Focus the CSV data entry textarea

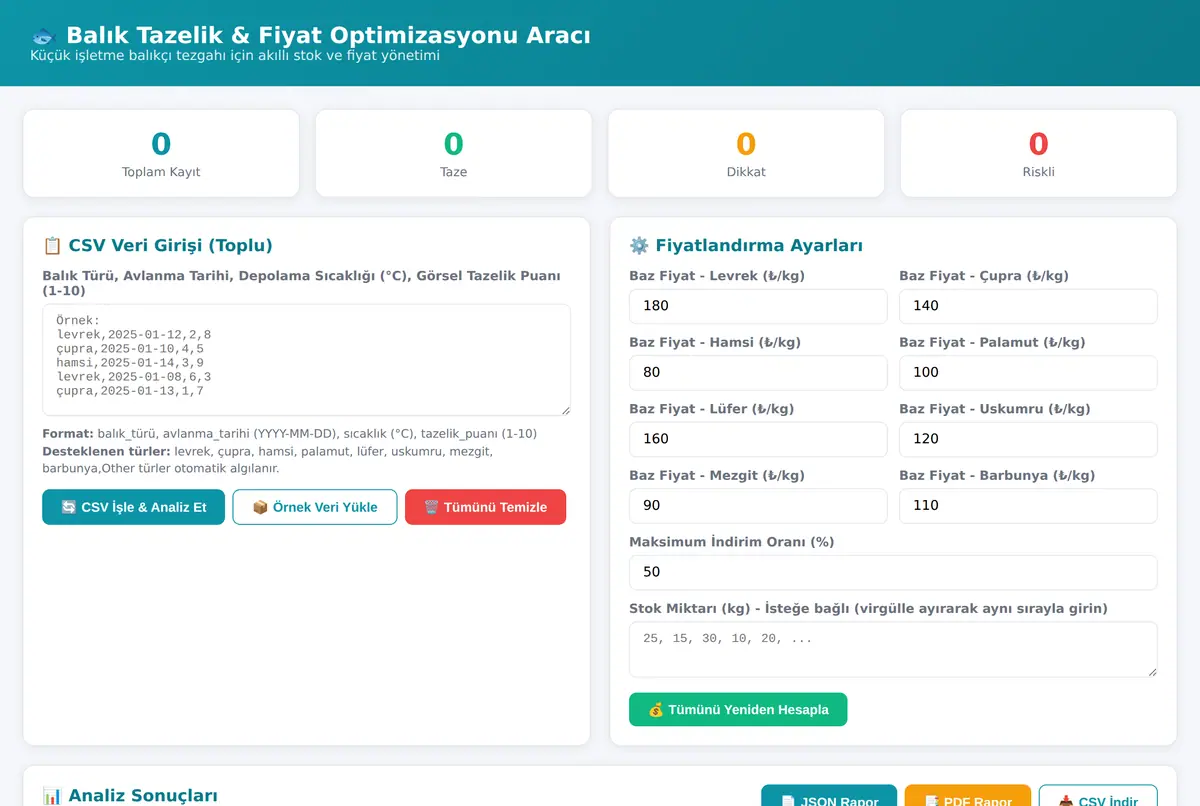coord(306,360)
